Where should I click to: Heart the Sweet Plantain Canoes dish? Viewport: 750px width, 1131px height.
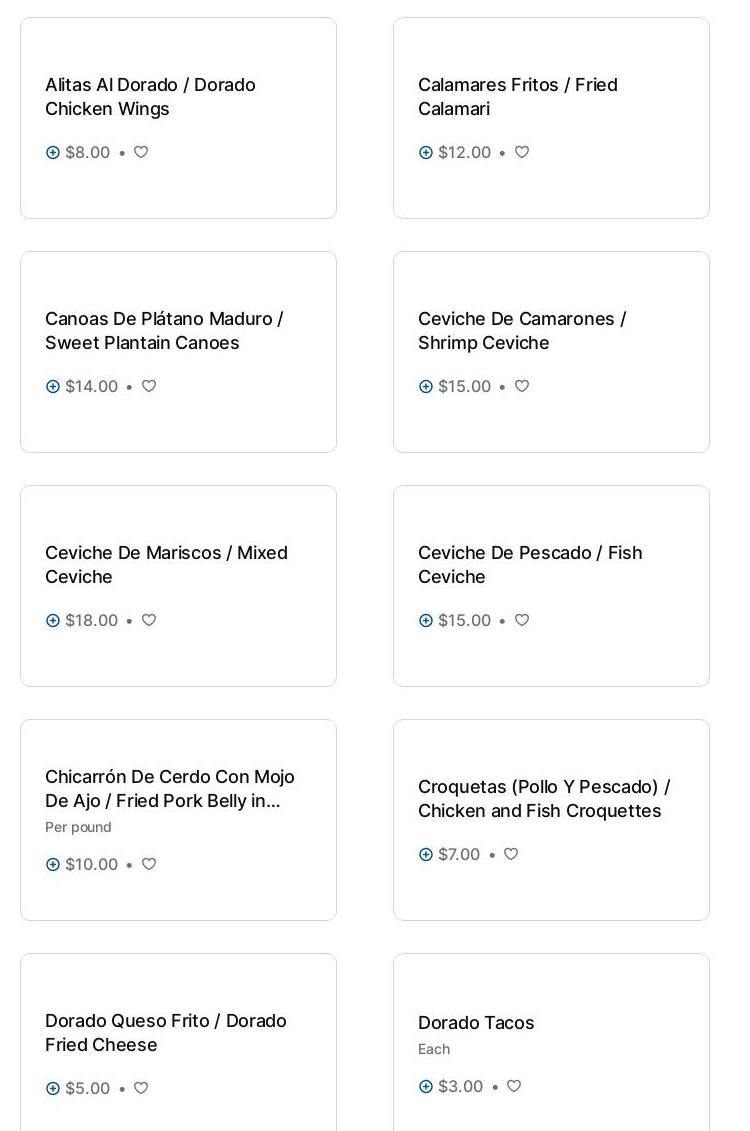click(x=149, y=387)
